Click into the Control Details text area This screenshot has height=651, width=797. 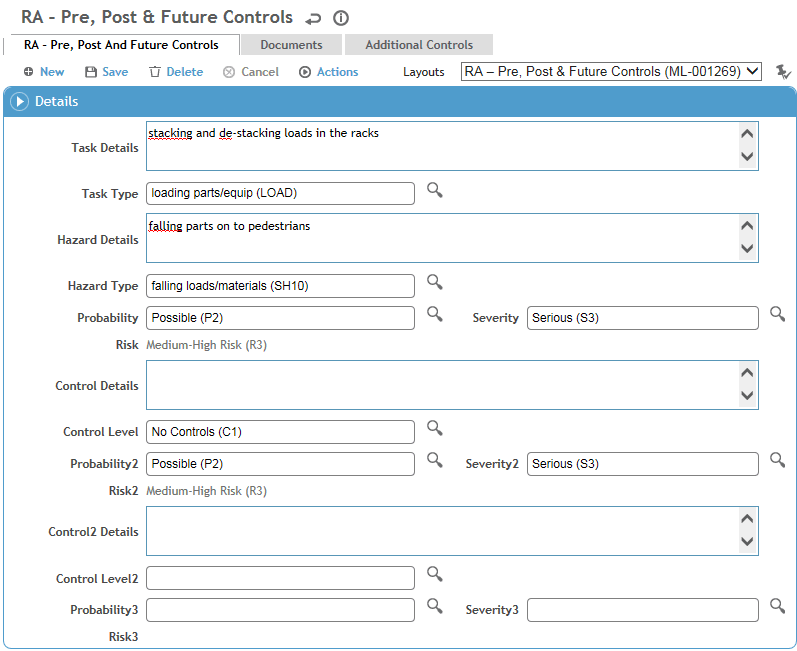440,385
